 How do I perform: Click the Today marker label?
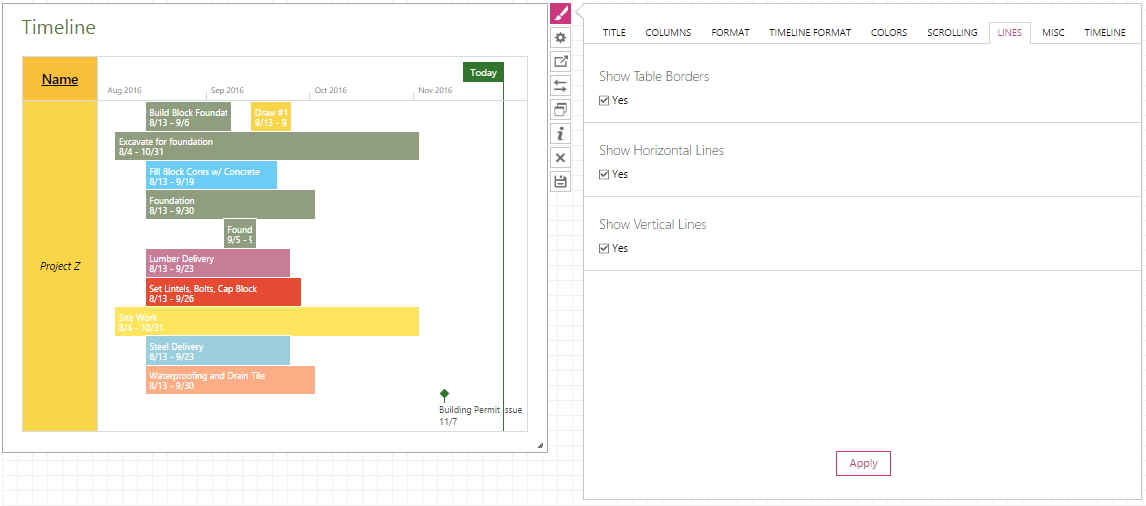pos(483,72)
